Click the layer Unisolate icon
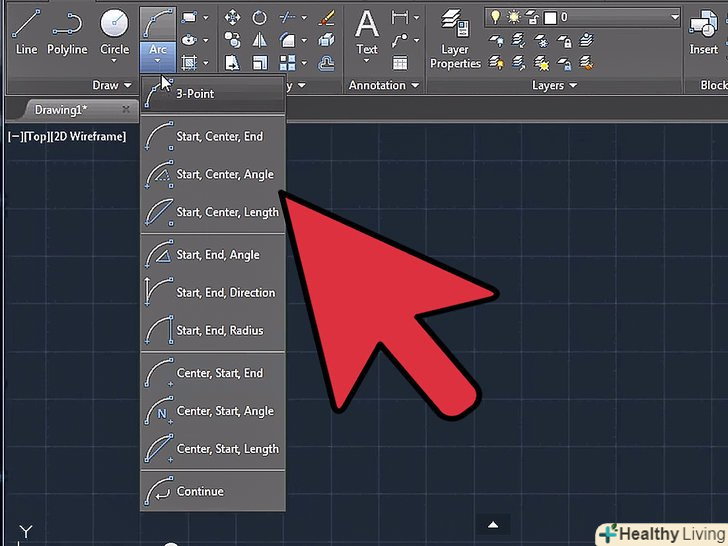 coord(519,63)
